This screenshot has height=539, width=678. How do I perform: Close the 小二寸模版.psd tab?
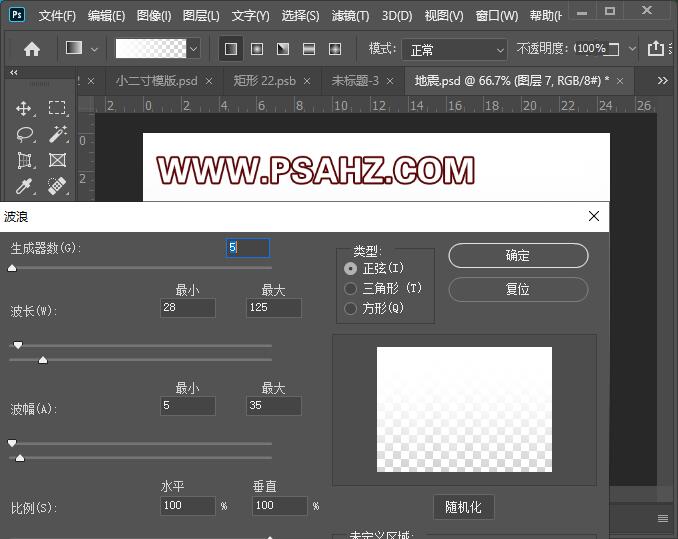coord(209,81)
